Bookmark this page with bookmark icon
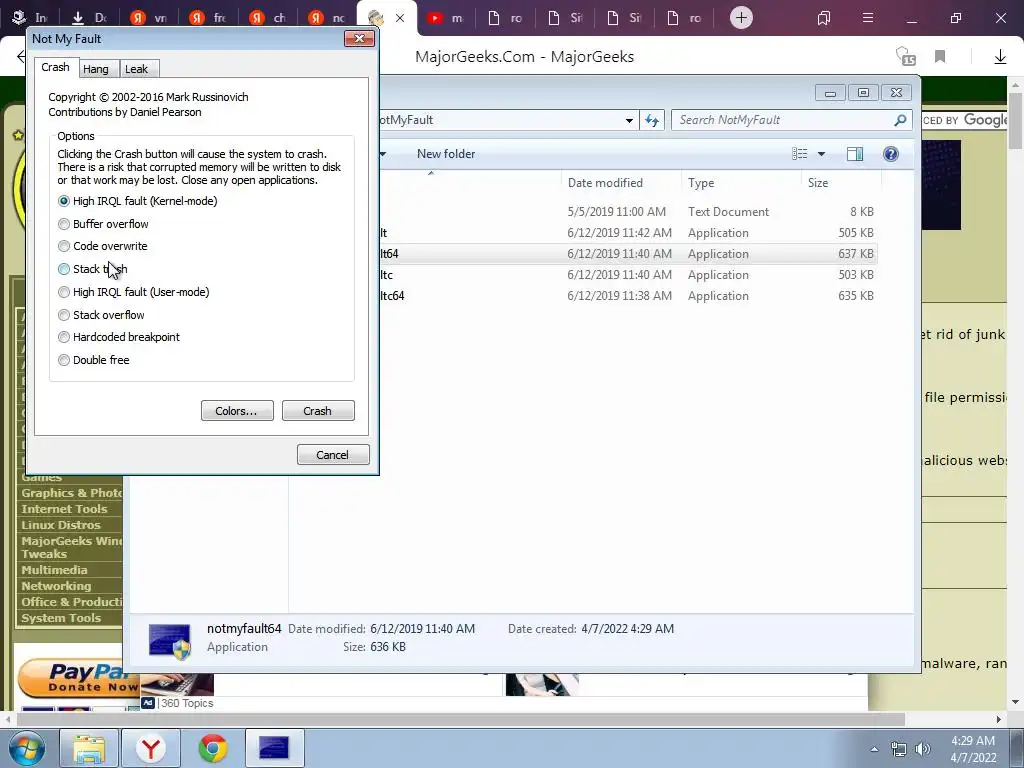 tap(940, 57)
